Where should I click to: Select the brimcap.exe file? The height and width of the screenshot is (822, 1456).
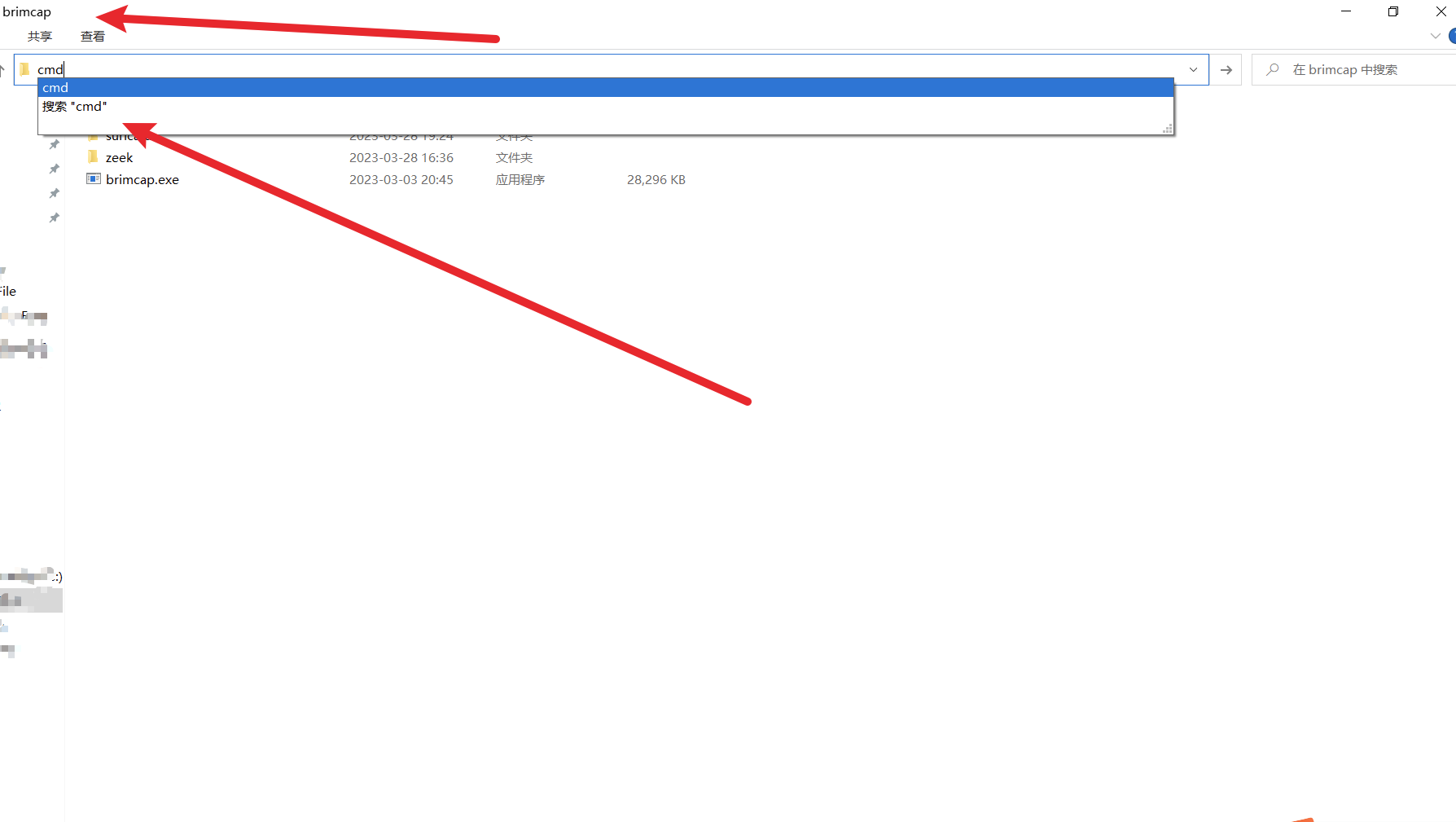[x=143, y=180]
